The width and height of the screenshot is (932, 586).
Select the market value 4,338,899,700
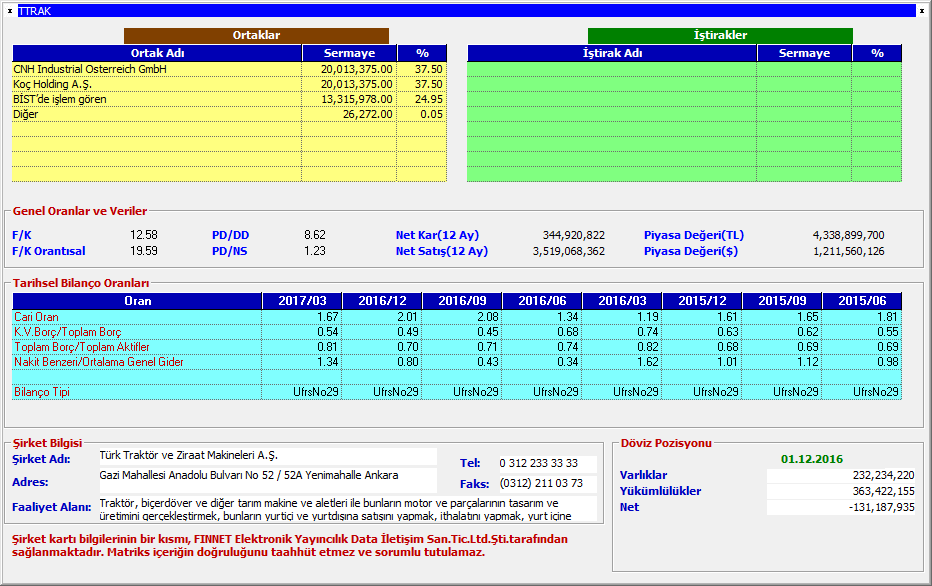[x=849, y=235]
